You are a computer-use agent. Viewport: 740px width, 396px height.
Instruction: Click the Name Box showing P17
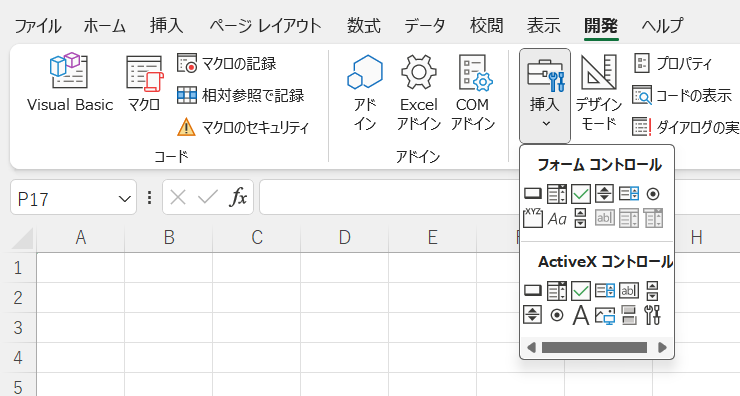(73, 197)
